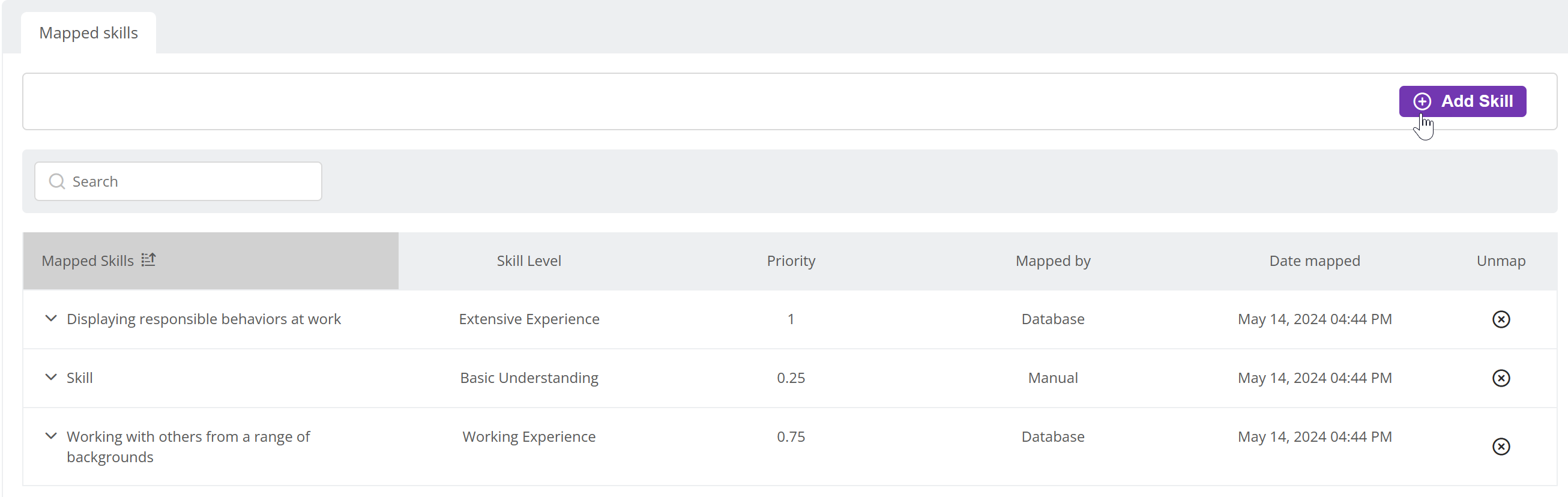Click Basic Understanding skill level cell
This screenshot has width=1568, height=497.
(529, 378)
